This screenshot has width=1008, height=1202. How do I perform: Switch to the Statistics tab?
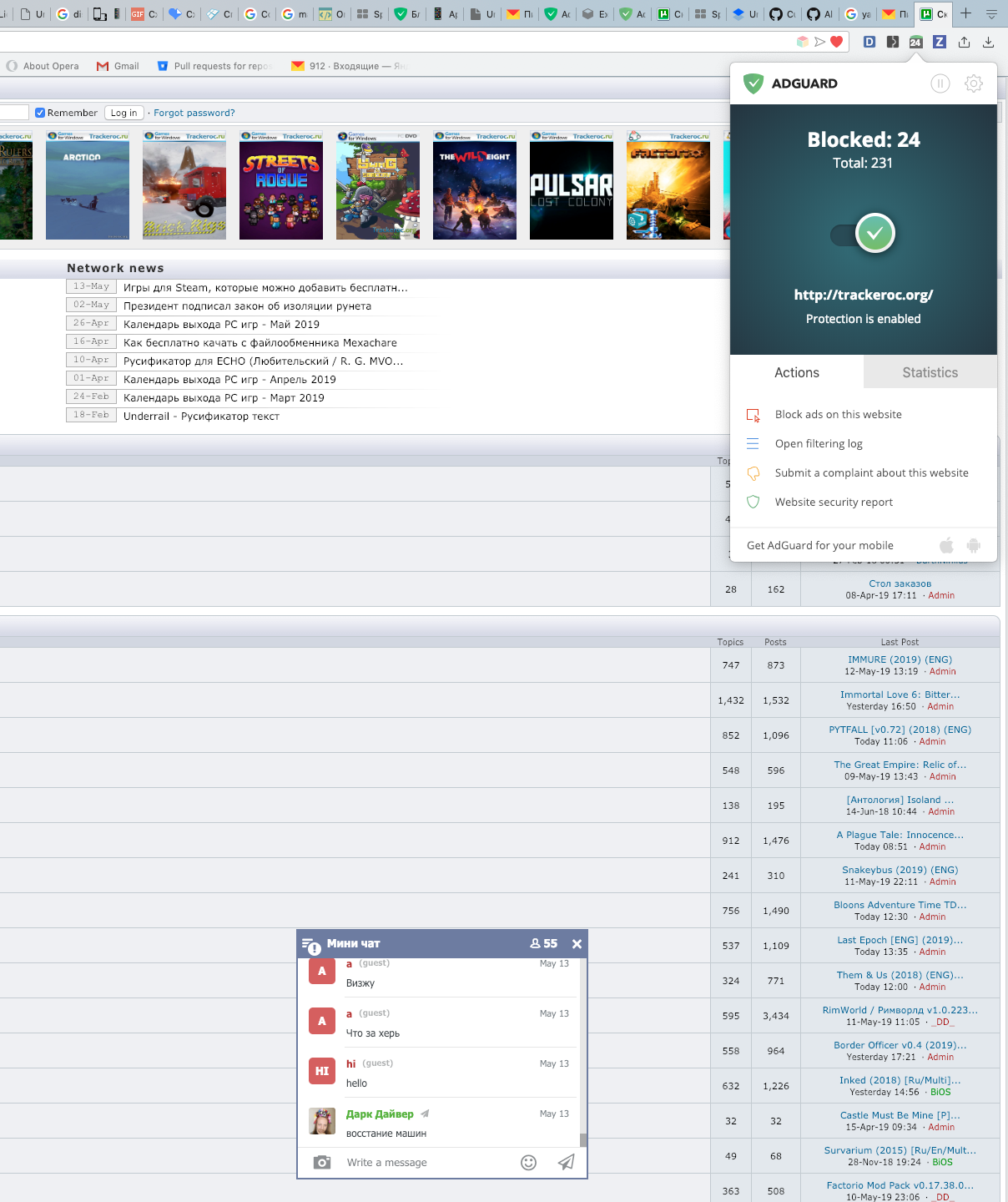930,372
